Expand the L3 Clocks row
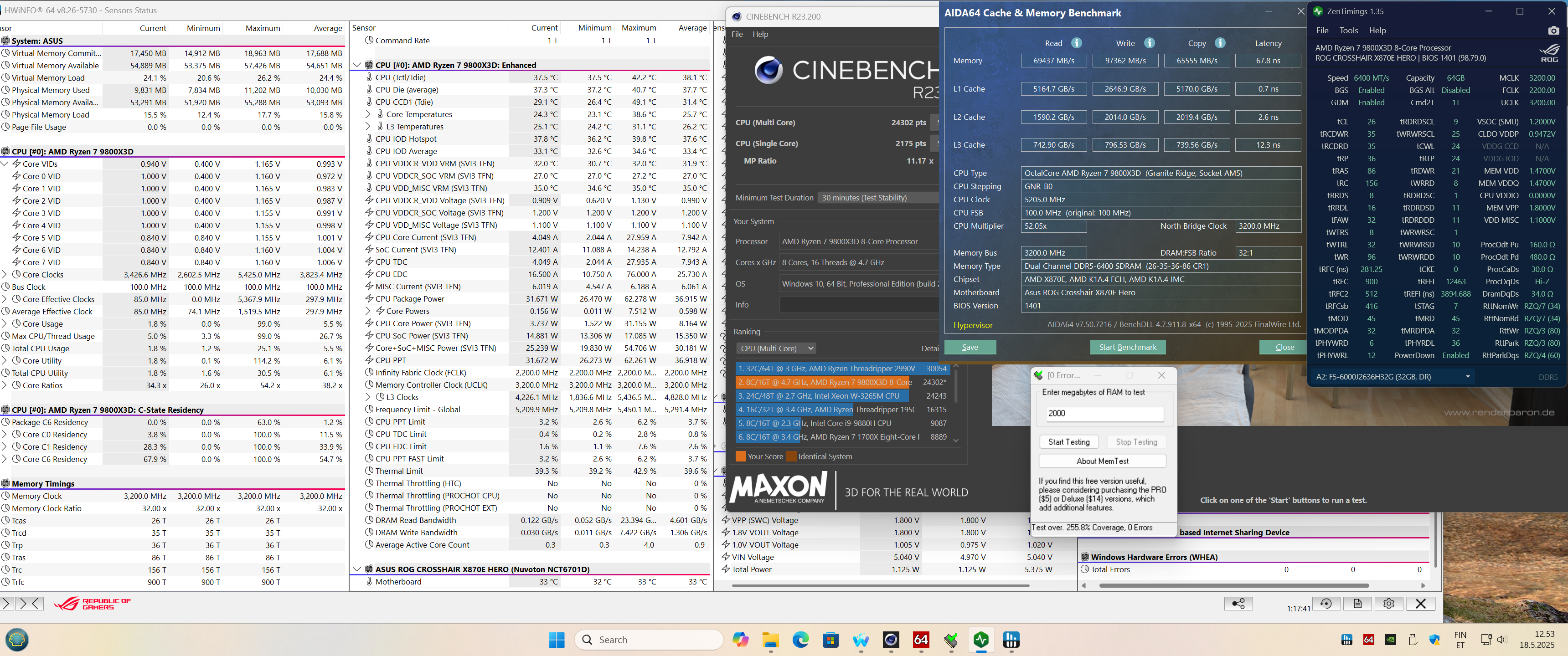This screenshot has width=1568, height=656. (x=368, y=397)
